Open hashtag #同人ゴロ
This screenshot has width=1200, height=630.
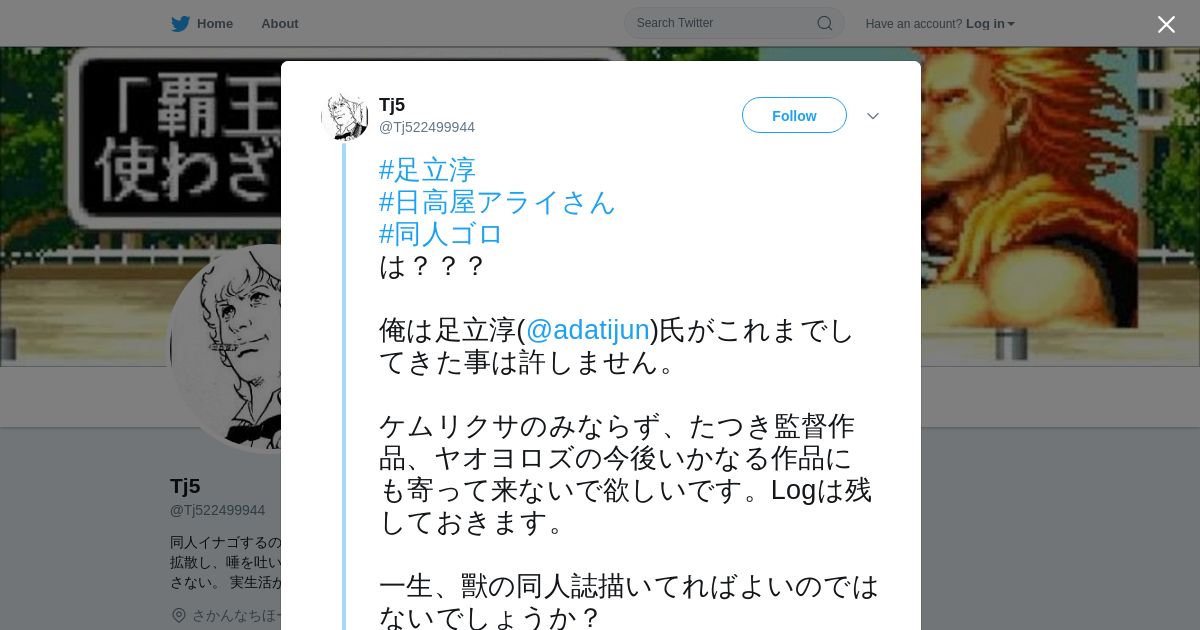(441, 234)
